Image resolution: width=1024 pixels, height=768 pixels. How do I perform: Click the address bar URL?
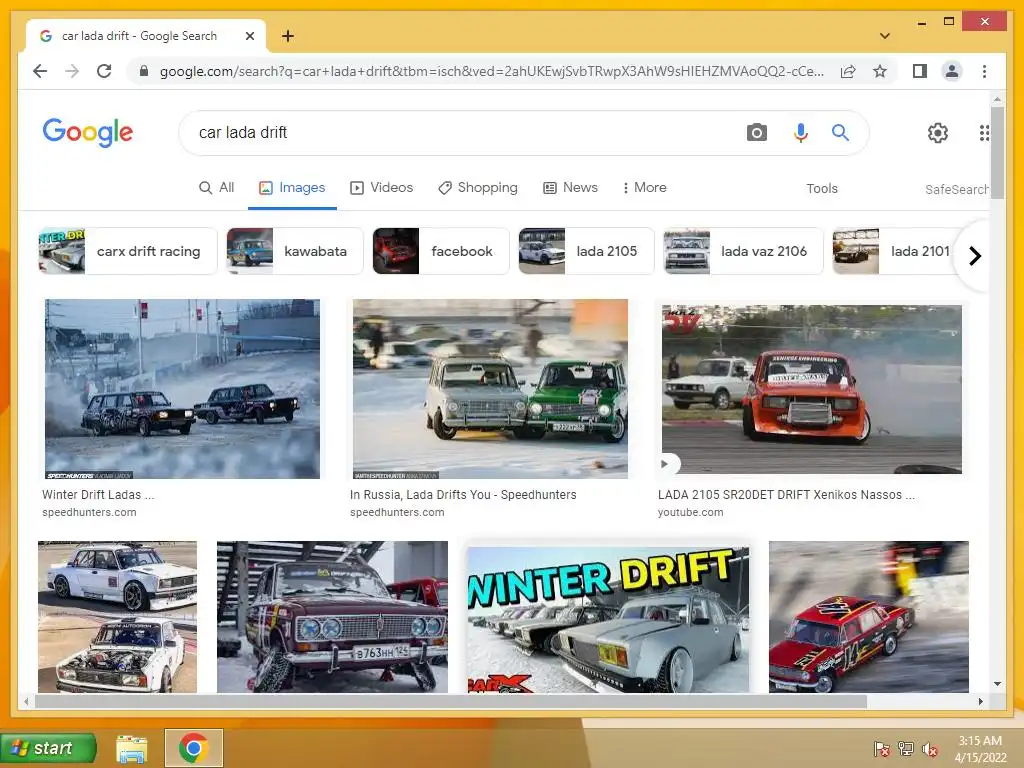tap(491, 71)
